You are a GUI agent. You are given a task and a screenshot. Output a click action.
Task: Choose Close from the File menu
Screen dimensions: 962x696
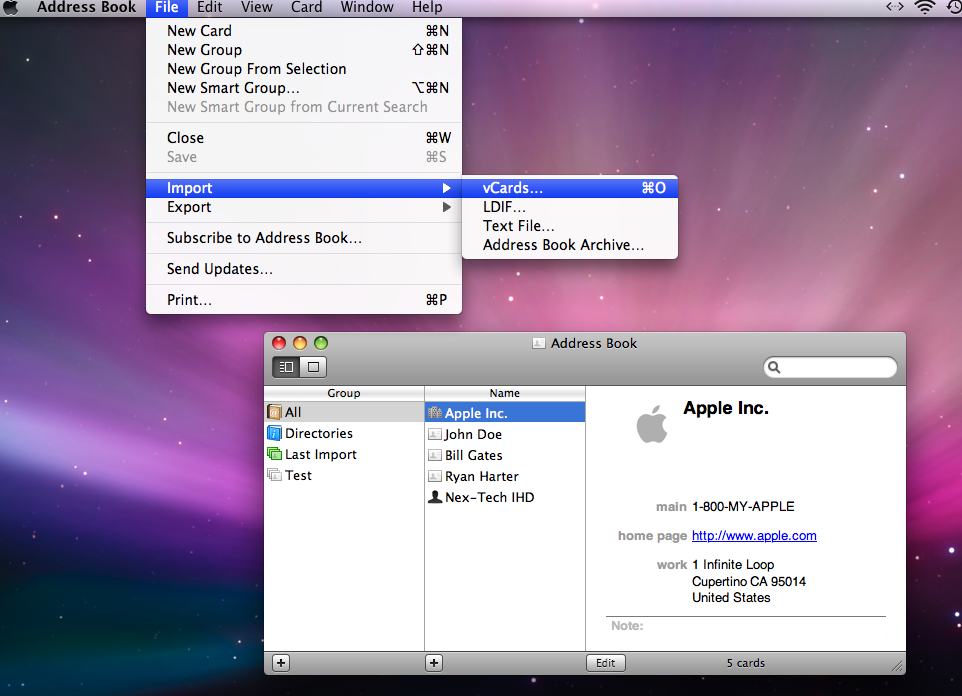point(304,138)
